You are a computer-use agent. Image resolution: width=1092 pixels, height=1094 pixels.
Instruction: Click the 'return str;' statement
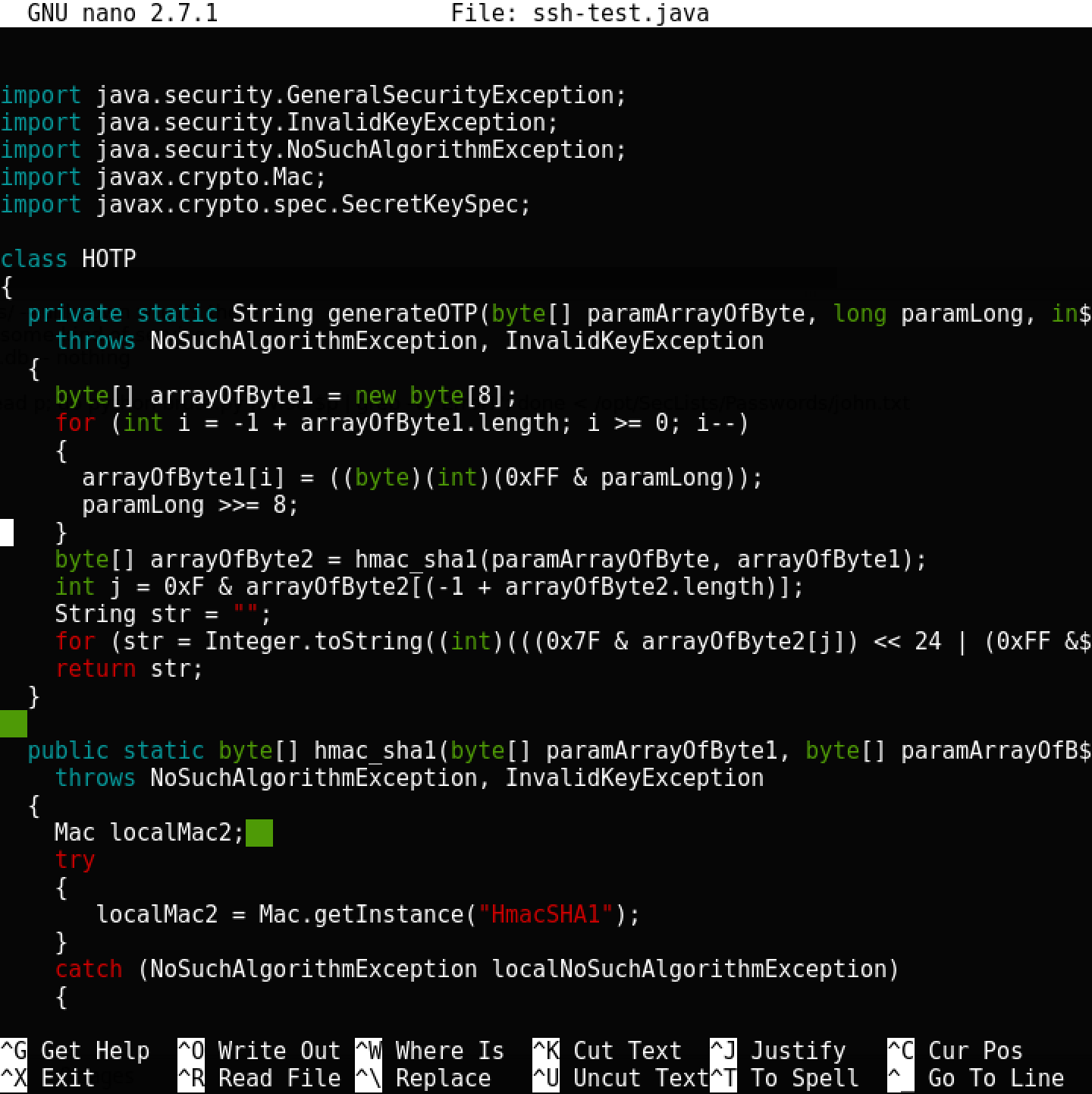[x=130, y=668]
